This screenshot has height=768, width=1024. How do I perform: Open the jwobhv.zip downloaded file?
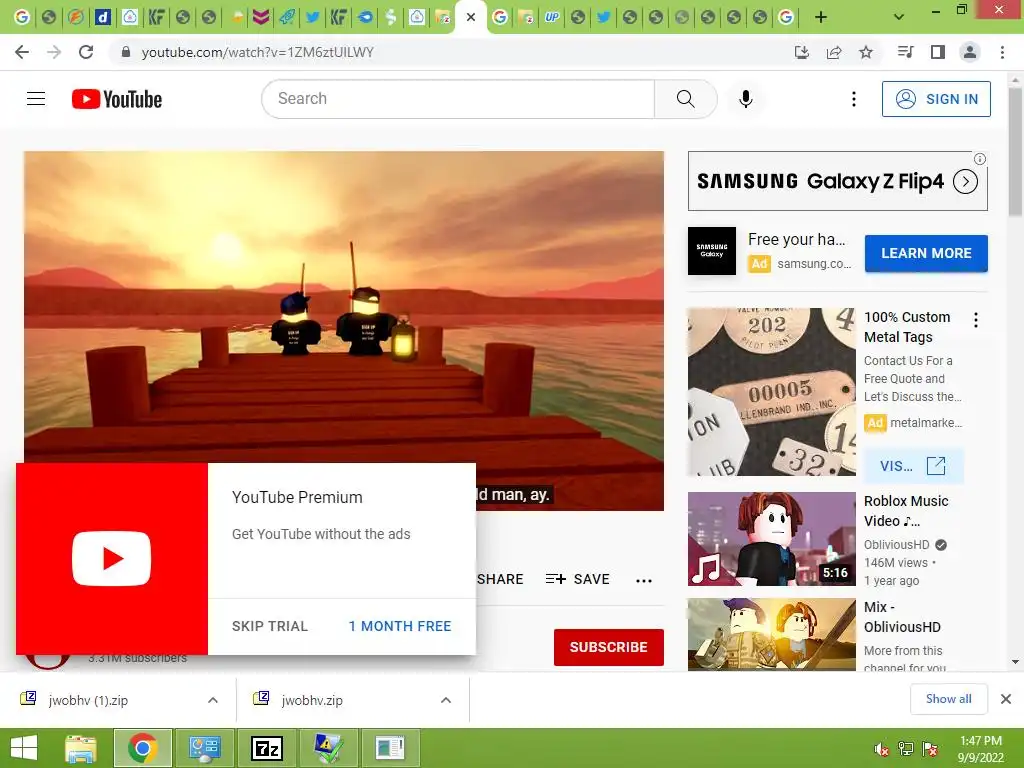click(x=312, y=700)
